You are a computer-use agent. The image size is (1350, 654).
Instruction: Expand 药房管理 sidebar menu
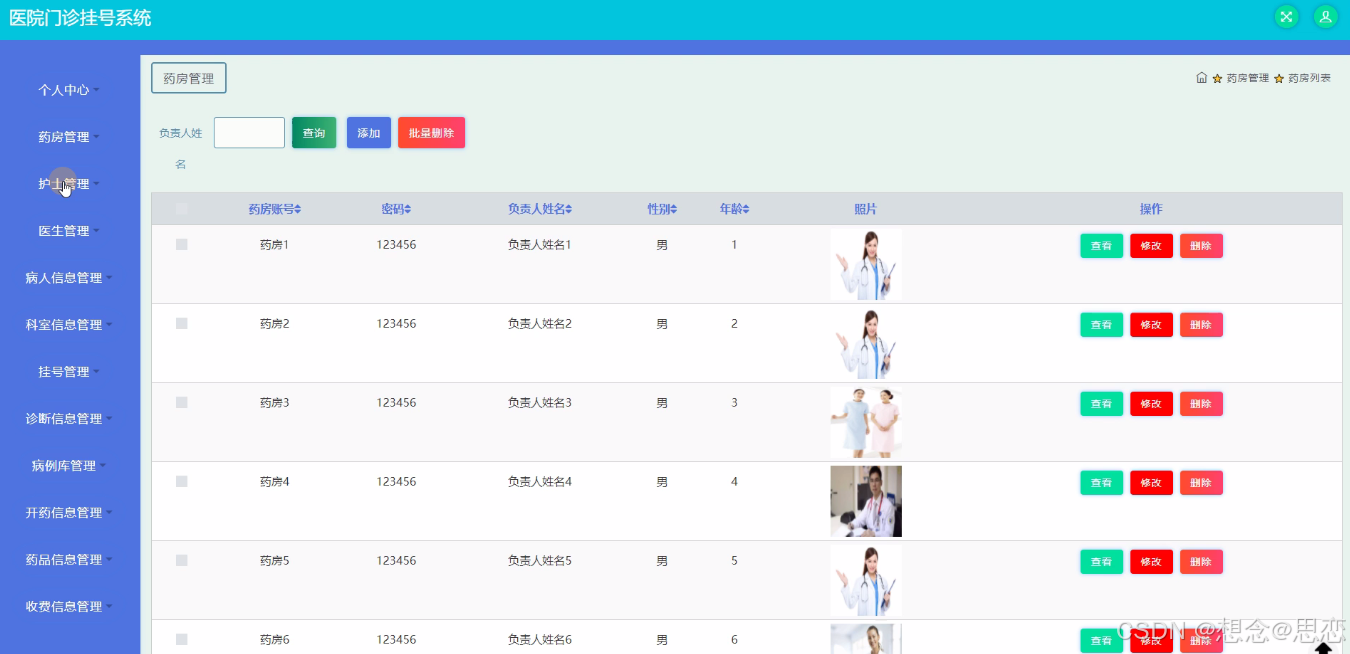click(x=69, y=137)
